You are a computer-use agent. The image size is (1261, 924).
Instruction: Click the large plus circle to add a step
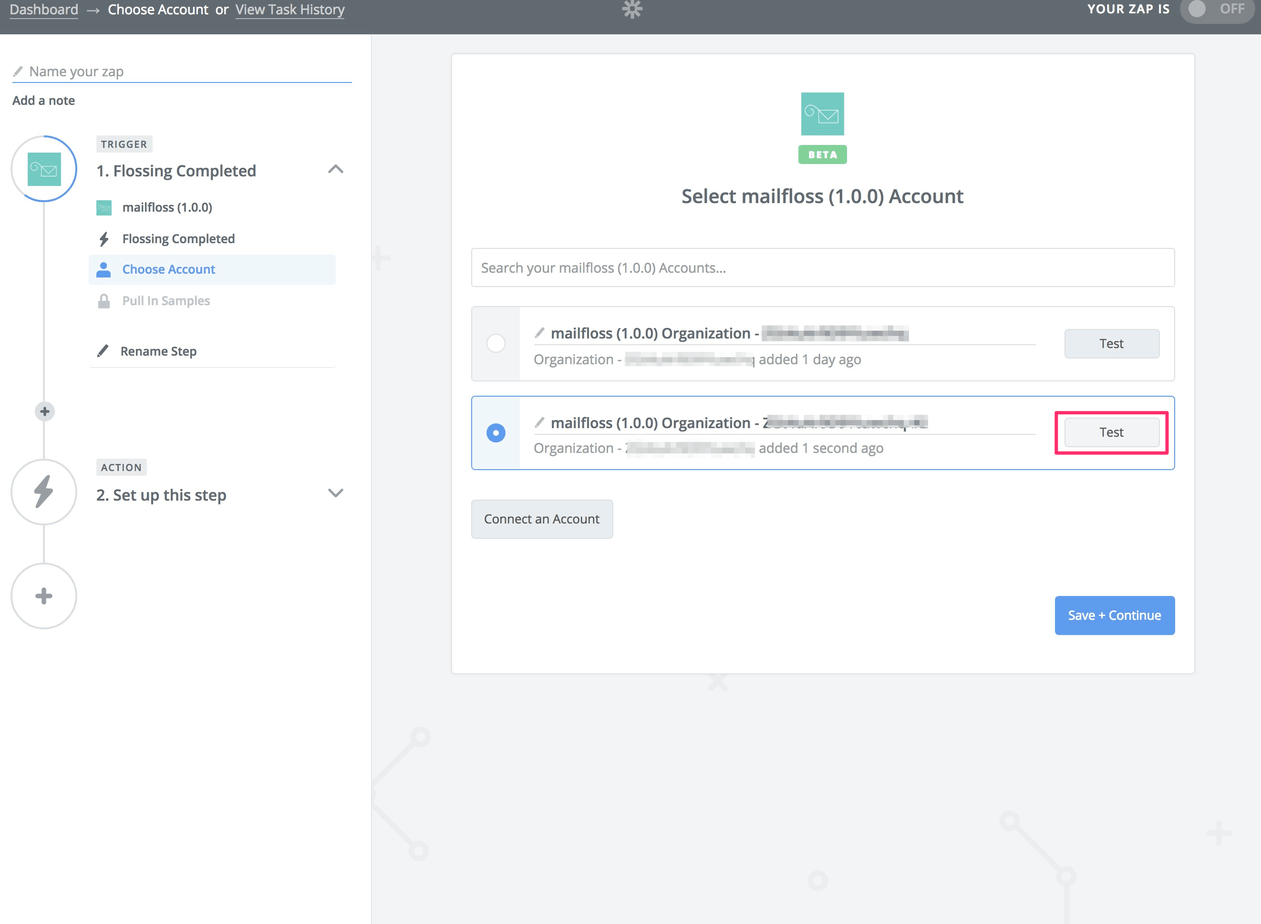click(44, 596)
